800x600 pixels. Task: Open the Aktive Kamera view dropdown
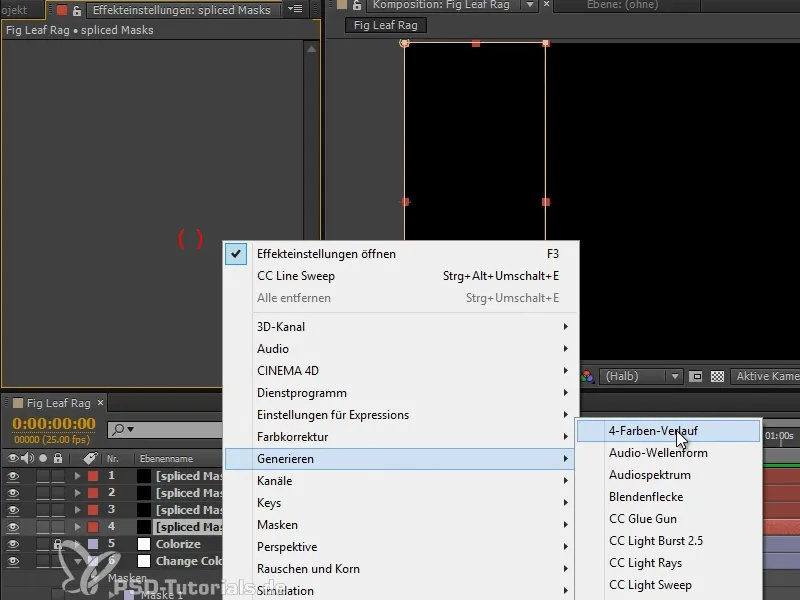pyautogui.click(x=765, y=377)
